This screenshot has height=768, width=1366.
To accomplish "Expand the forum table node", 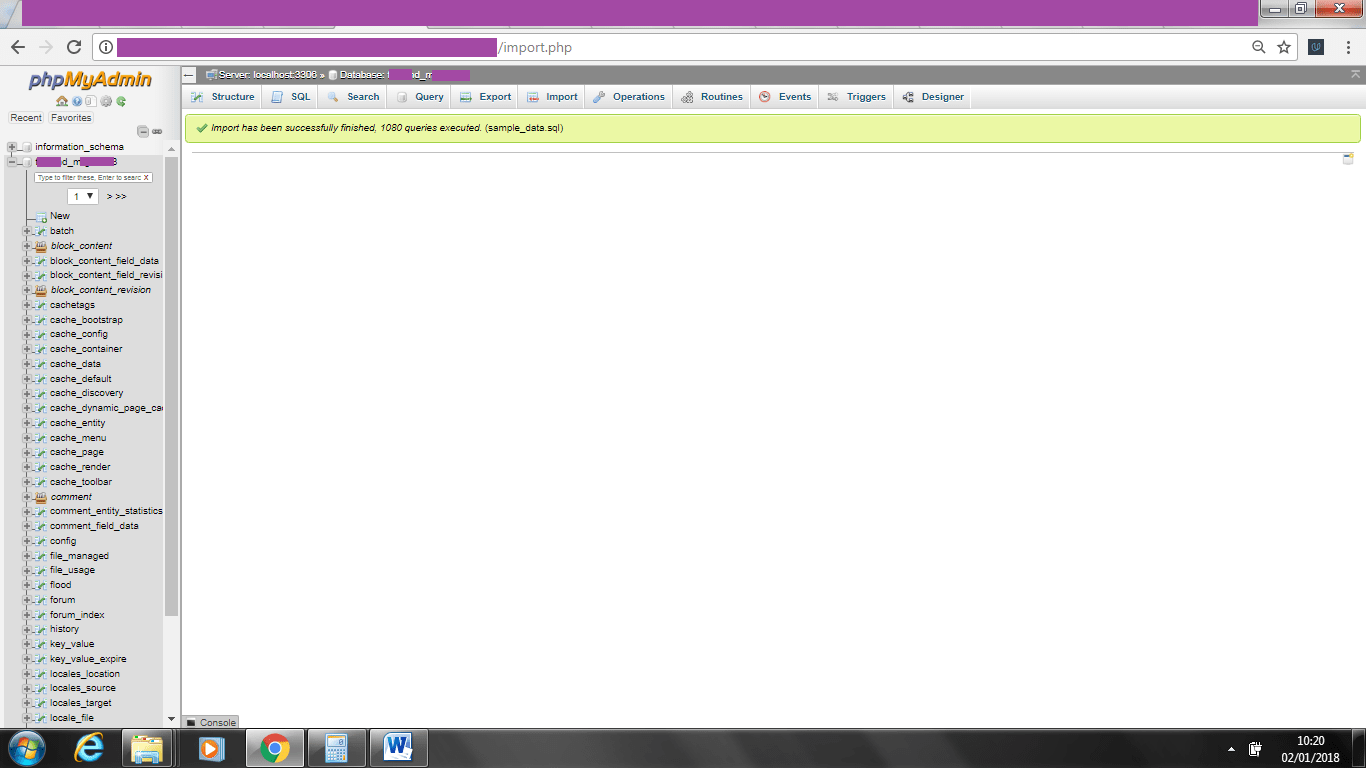I will [x=27, y=600].
